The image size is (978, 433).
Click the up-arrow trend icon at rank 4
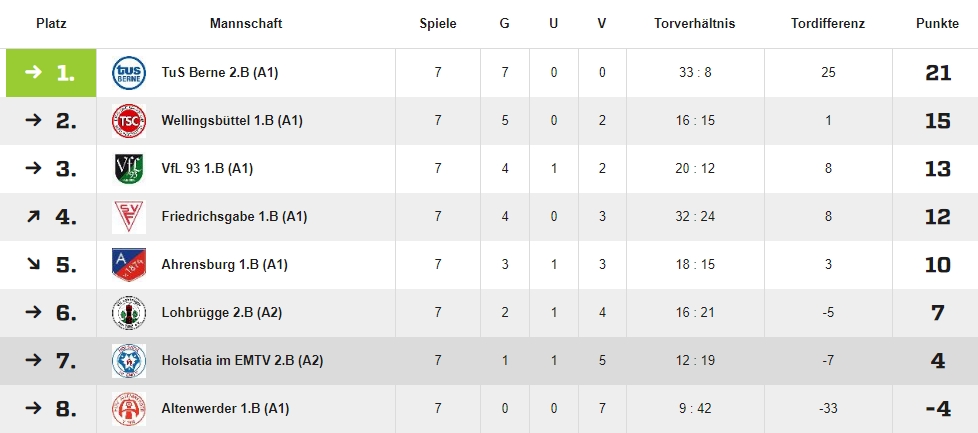click(33, 216)
